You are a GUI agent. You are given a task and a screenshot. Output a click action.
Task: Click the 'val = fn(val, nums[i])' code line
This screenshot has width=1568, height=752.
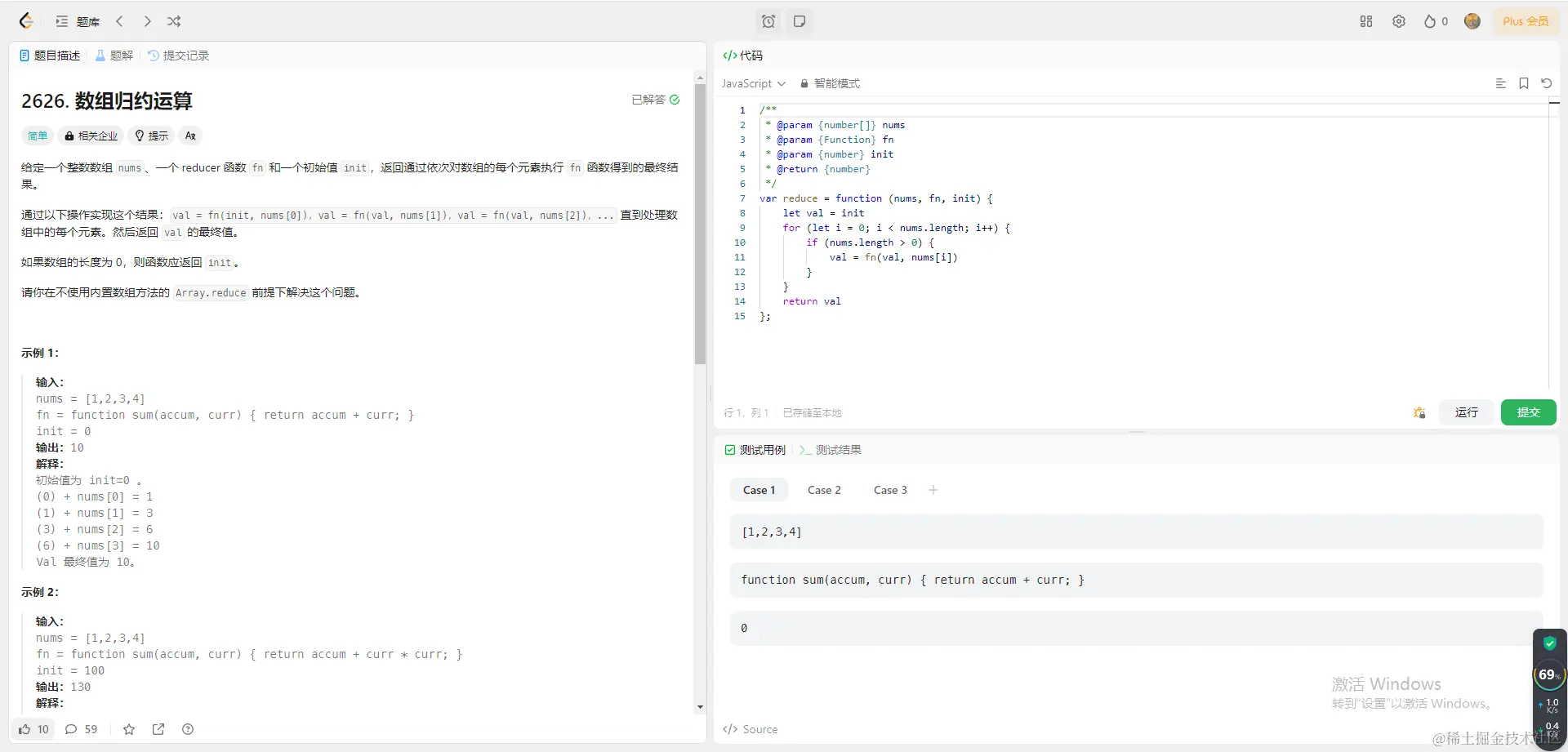pyautogui.click(x=893, y=257)
